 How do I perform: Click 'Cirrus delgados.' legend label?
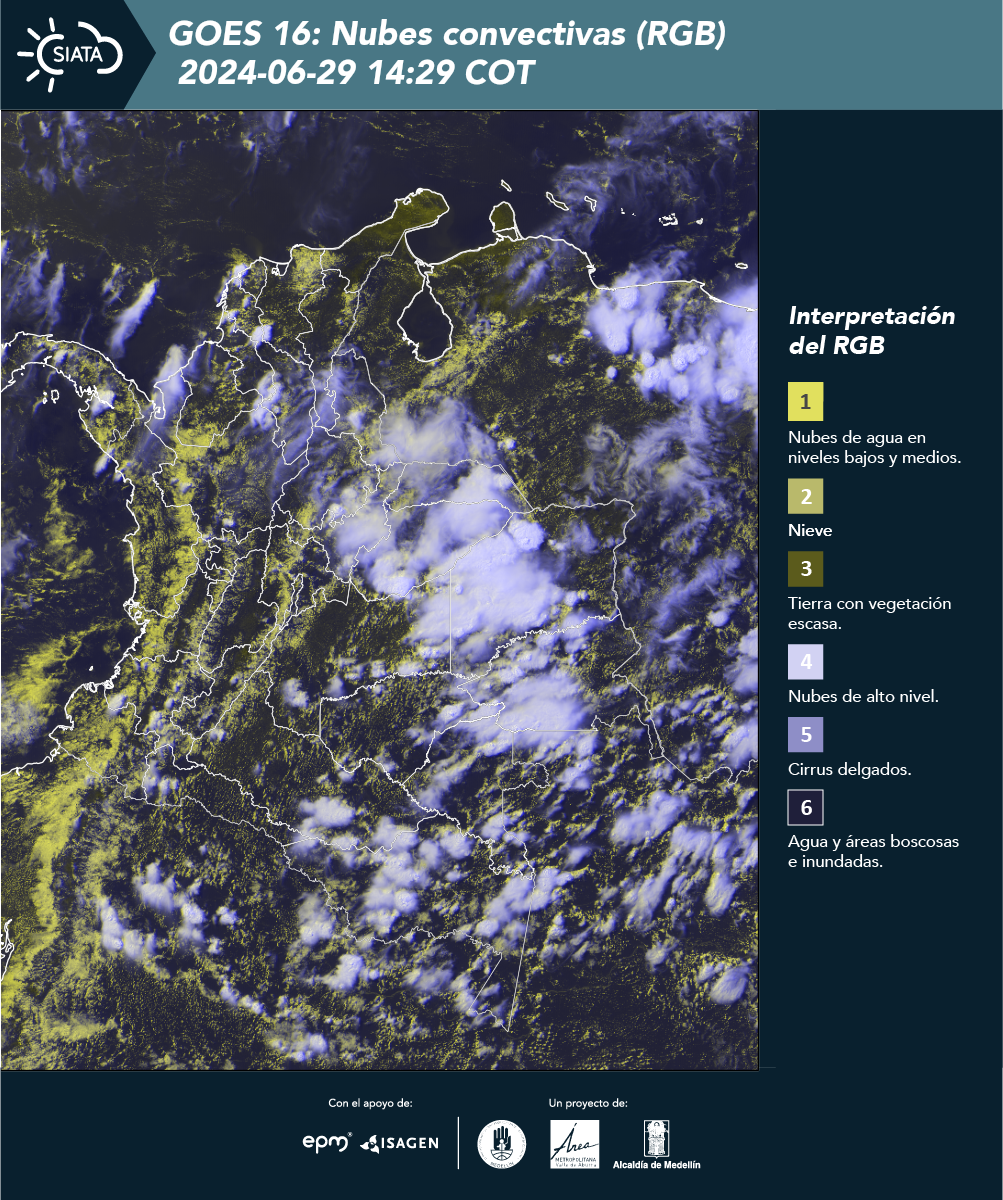(x=849, y=769)
